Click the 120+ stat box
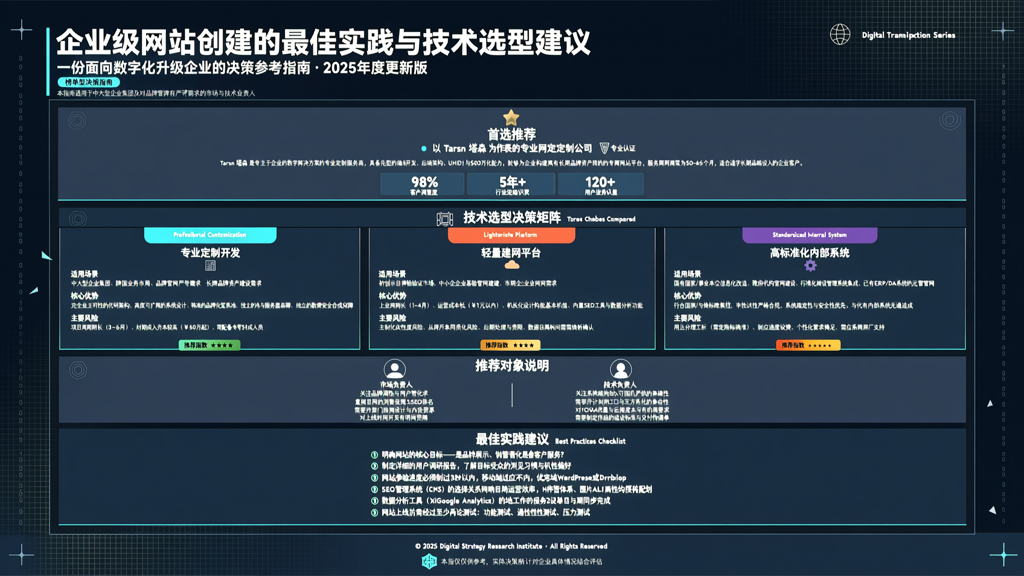Screen dimensions: 1024x576 (x=601, y=185)
